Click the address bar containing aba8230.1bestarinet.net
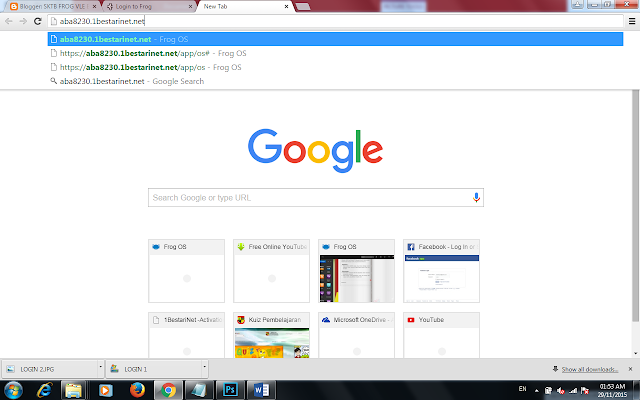This screenshot has height=400, width=640. 335,21
